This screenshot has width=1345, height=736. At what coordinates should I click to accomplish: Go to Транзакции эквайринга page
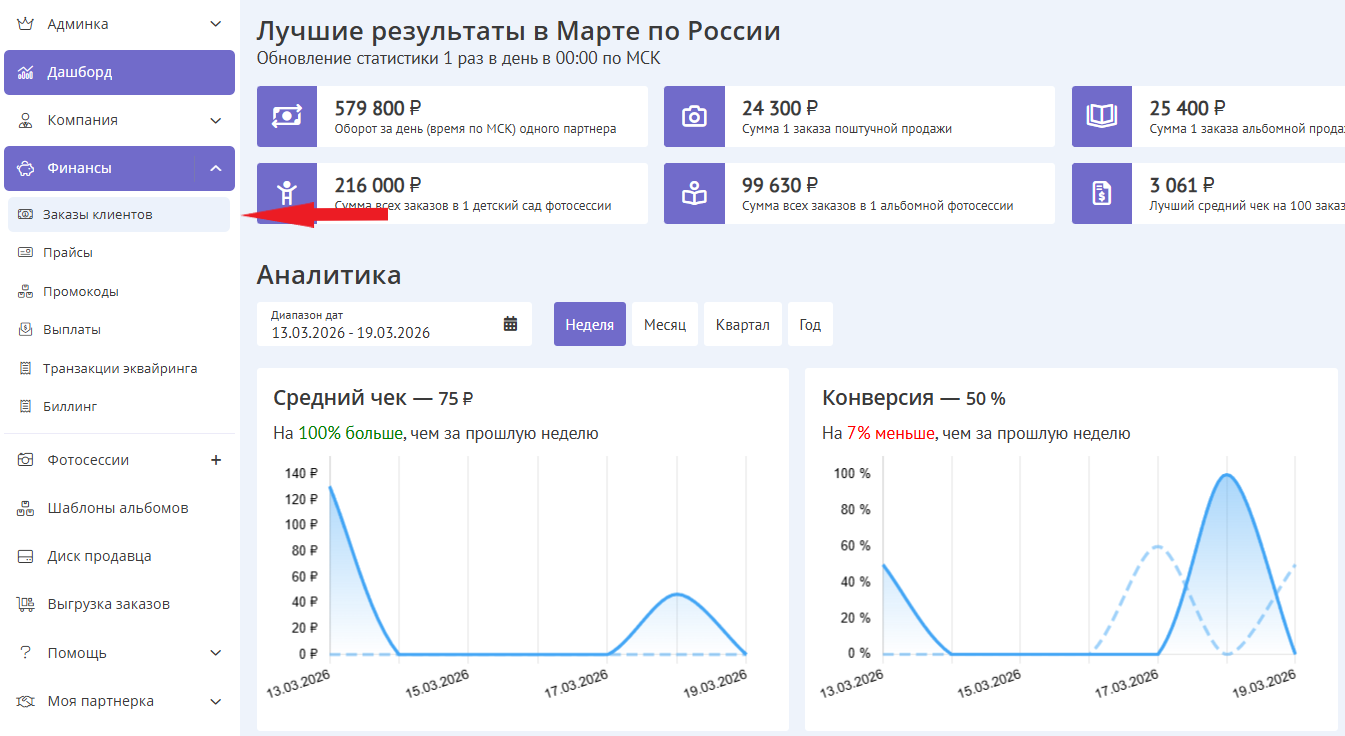[x=120, y=369]
